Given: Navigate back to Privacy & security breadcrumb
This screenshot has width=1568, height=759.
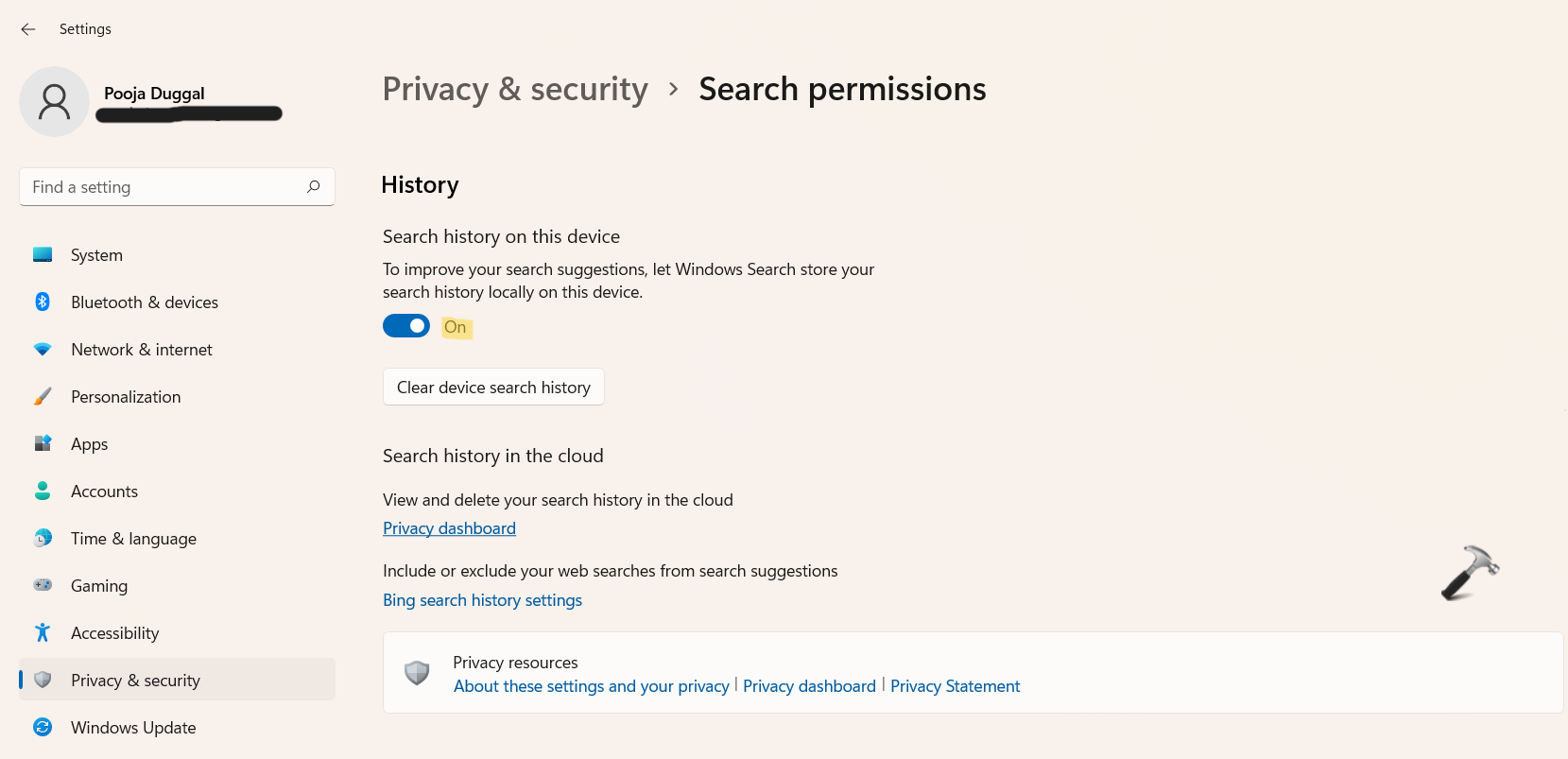Looking at the screenshot, I should coord(515,89).
